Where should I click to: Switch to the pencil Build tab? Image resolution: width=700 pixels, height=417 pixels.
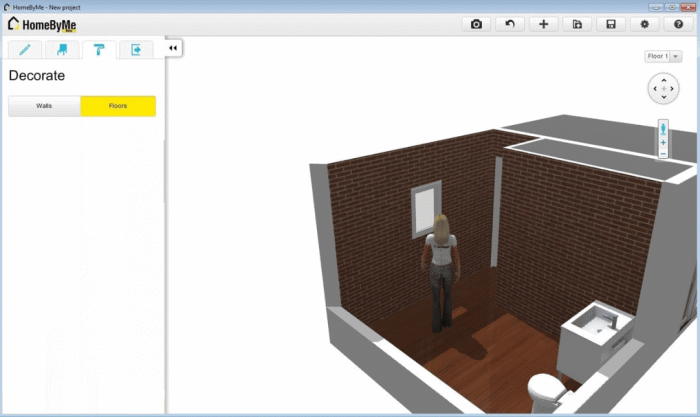point(25,50)
